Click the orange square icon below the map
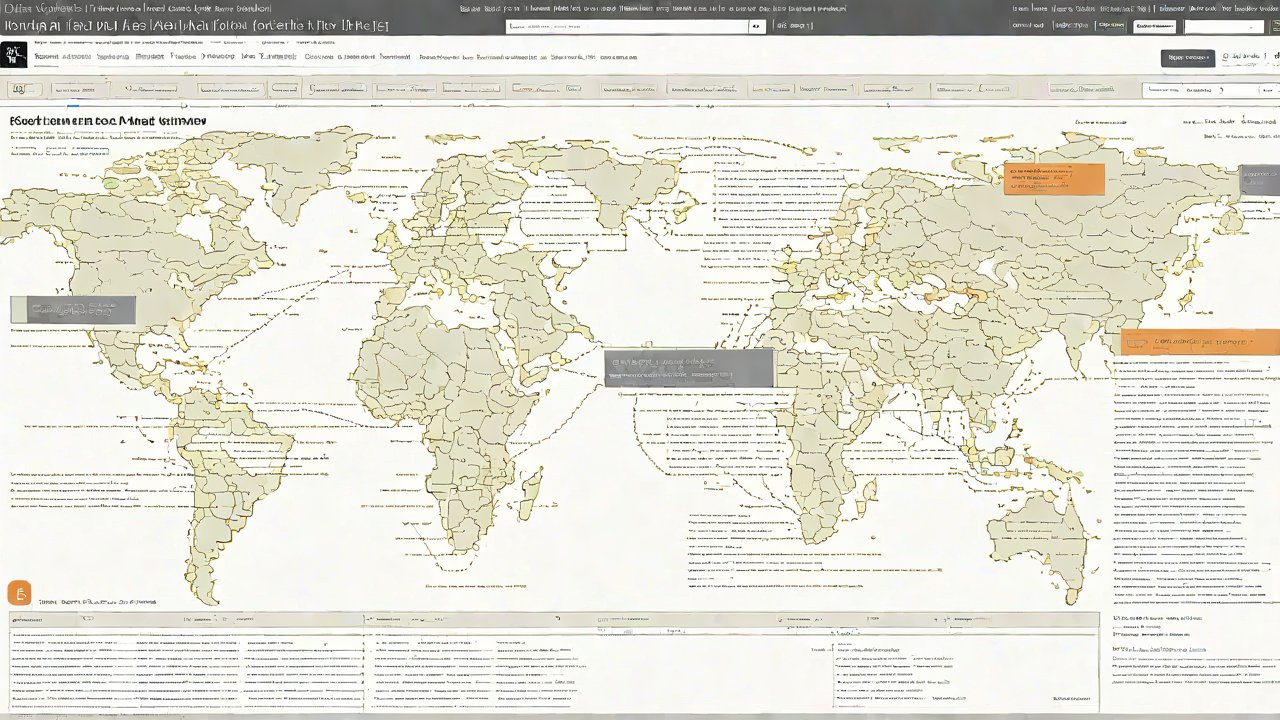 click(19, 593)
